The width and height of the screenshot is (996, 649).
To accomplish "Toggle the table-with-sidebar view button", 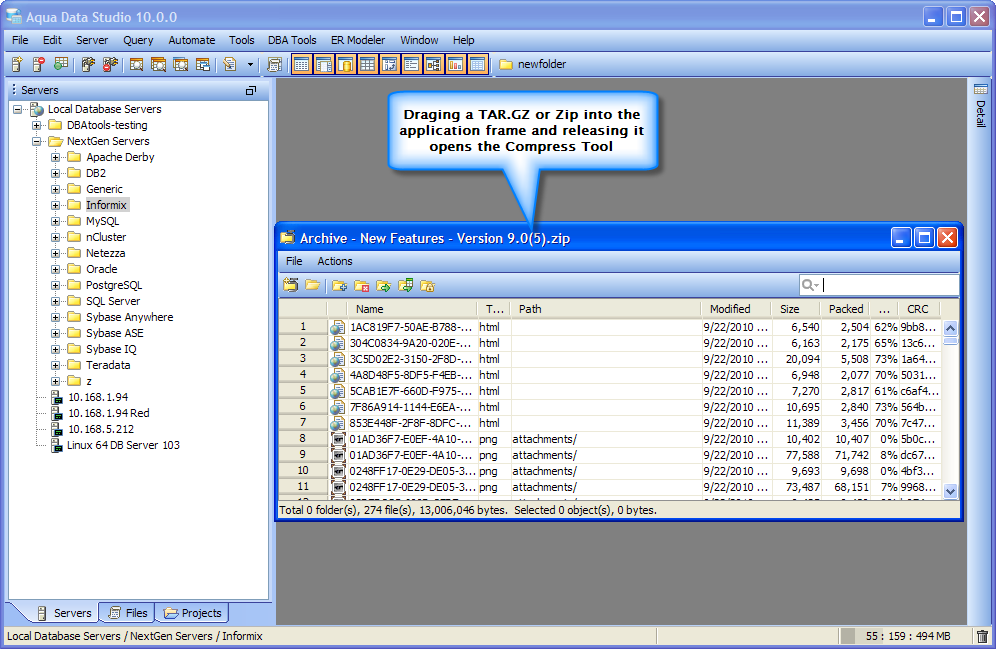I will [324, 64].
